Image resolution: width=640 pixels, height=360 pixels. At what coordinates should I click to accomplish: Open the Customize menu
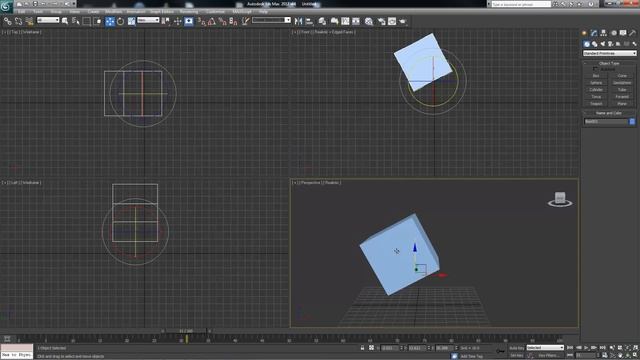[x=215, y=12]
